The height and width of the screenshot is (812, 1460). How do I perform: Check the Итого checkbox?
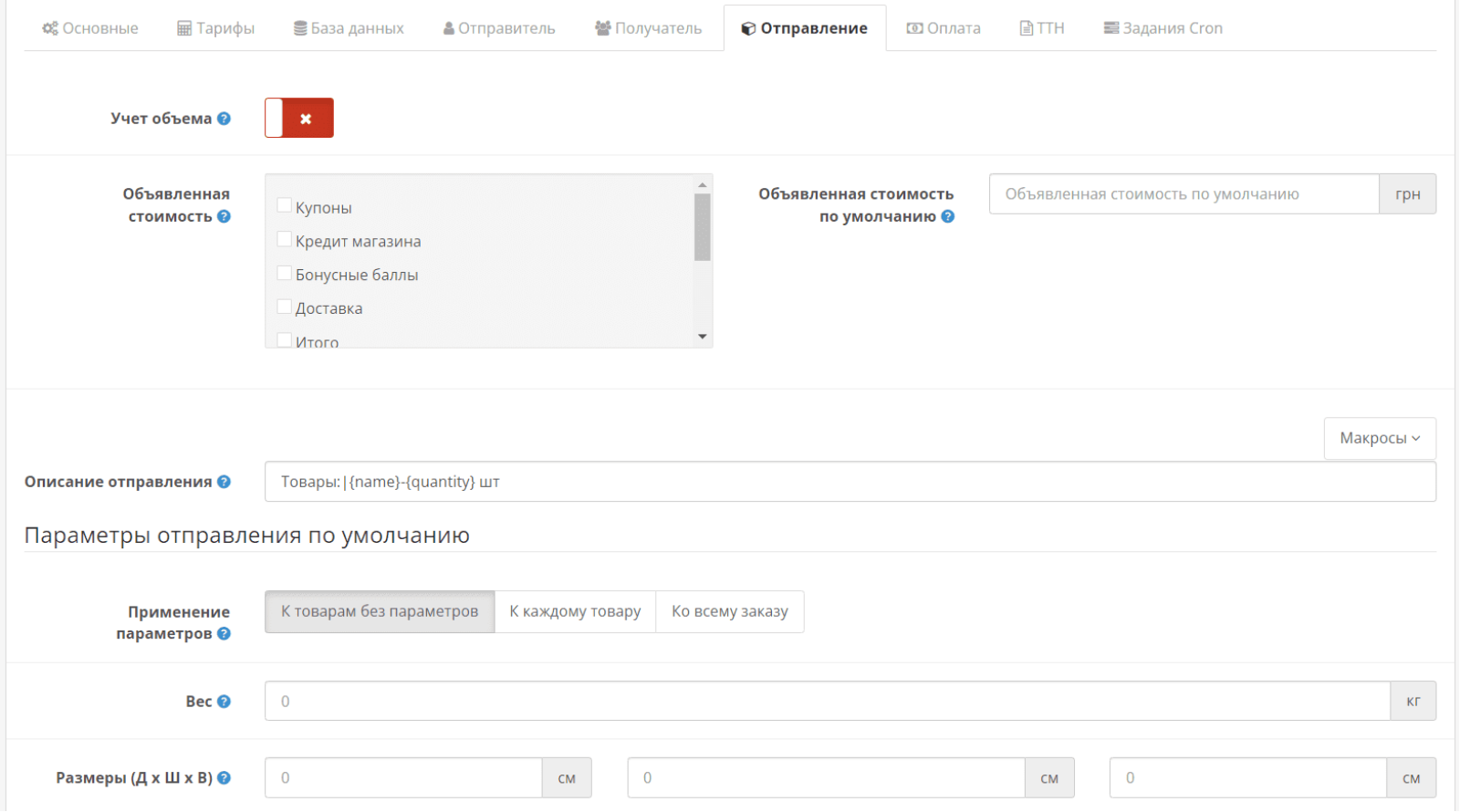[x=285, y=340]
